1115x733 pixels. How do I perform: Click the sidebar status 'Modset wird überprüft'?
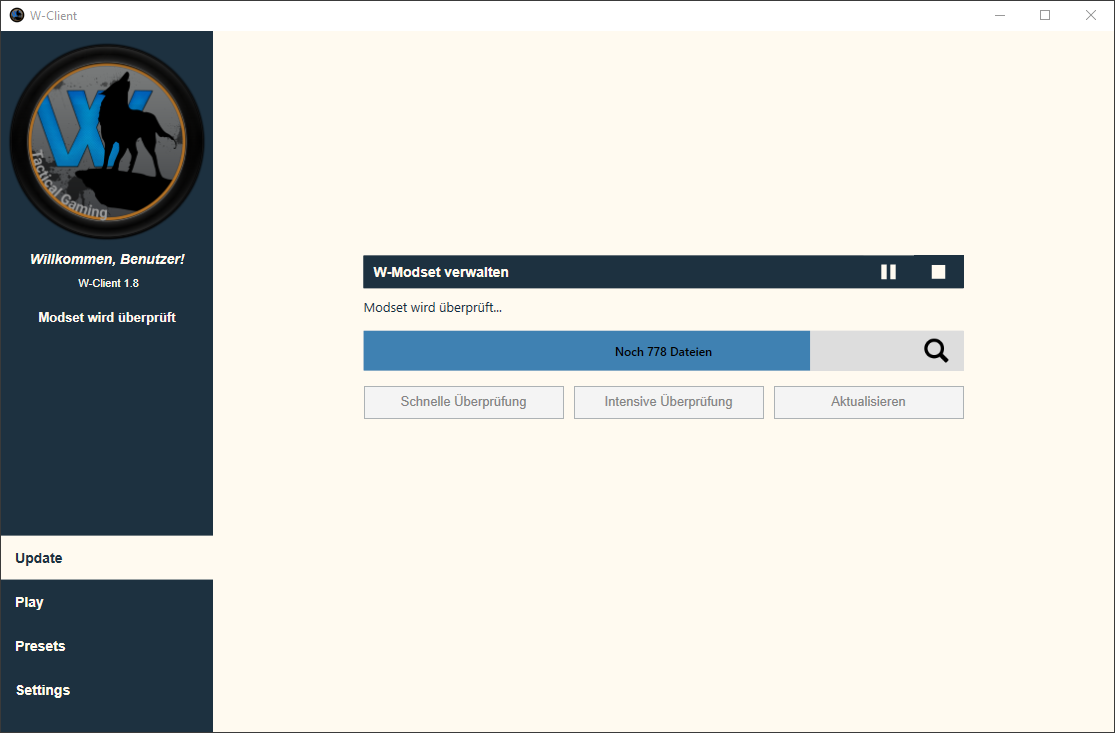[x=107, y=317]
